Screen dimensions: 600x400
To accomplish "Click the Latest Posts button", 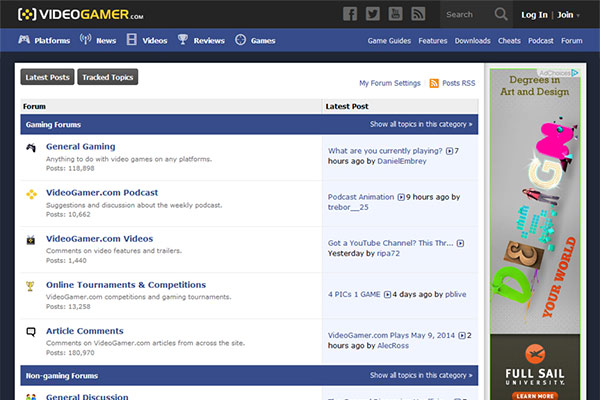I will click(x=47, y=77).
